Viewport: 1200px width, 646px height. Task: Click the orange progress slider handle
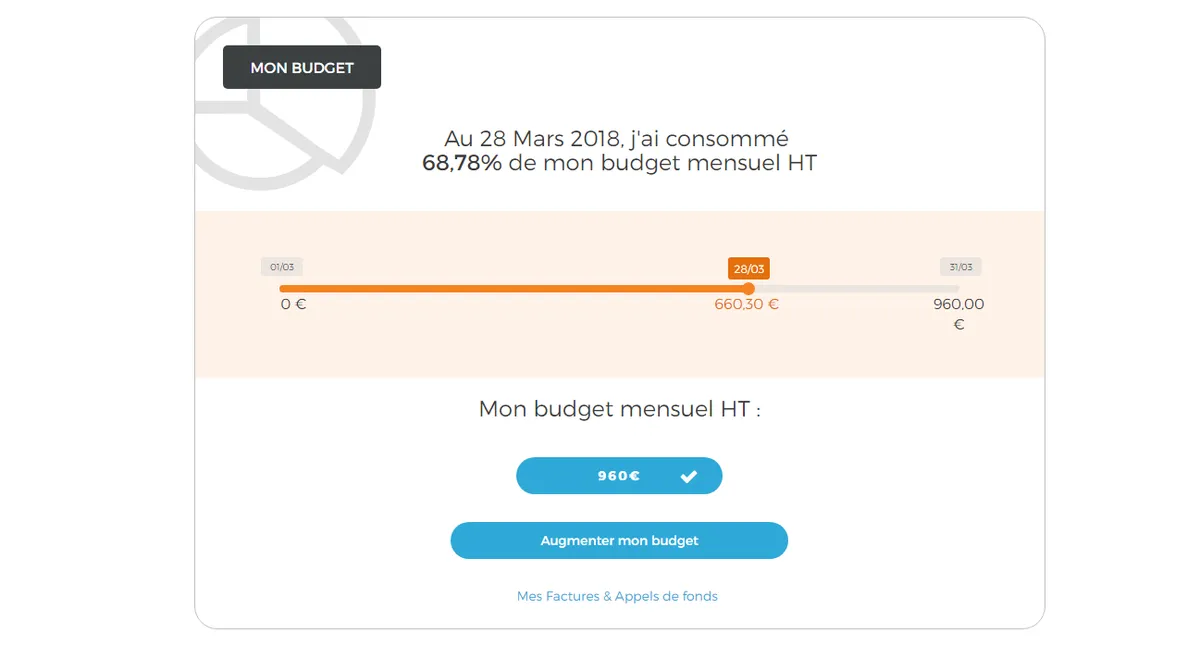748,288
